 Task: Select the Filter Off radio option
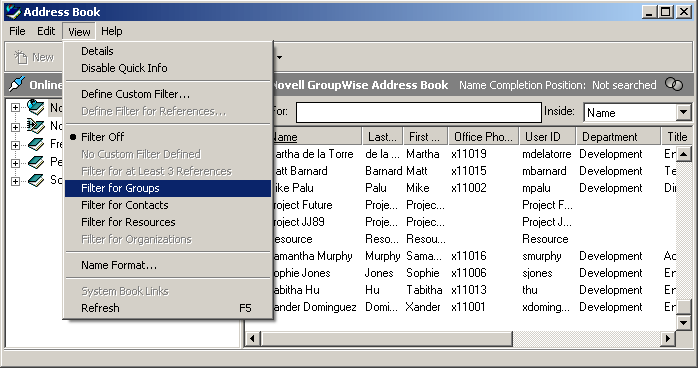(x=168, y=137)
